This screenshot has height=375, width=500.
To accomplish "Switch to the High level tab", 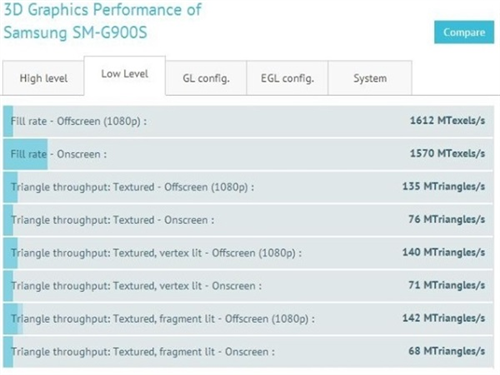I will point(43,78).
